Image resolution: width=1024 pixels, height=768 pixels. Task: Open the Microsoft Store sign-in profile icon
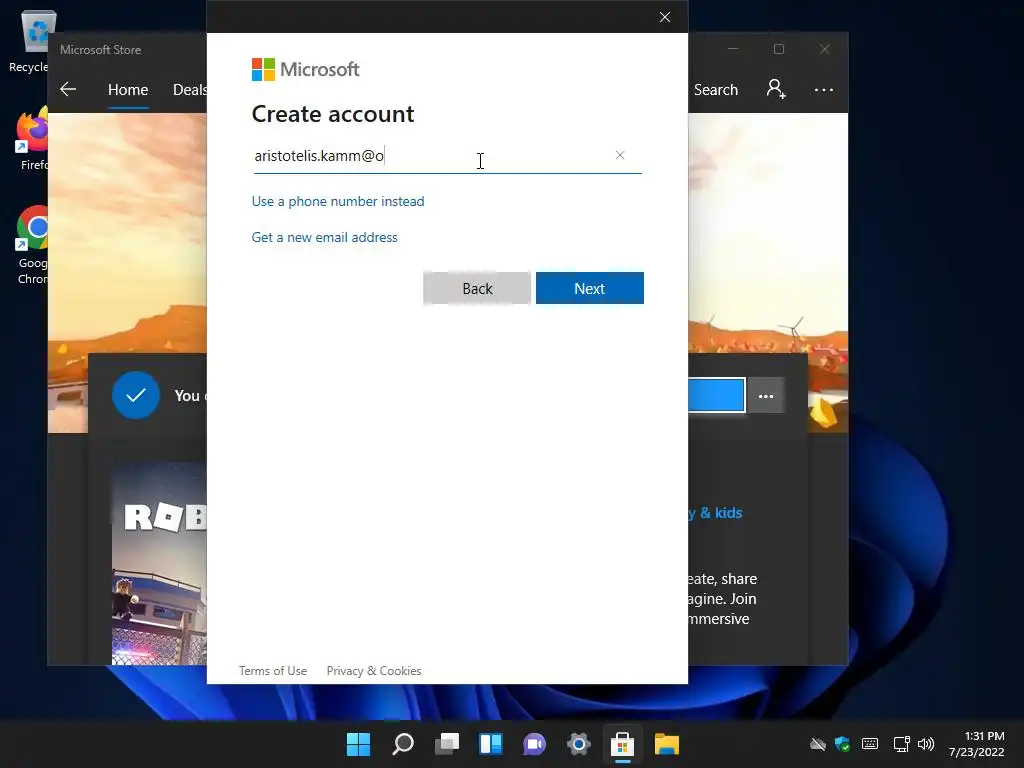pos(776,89)
